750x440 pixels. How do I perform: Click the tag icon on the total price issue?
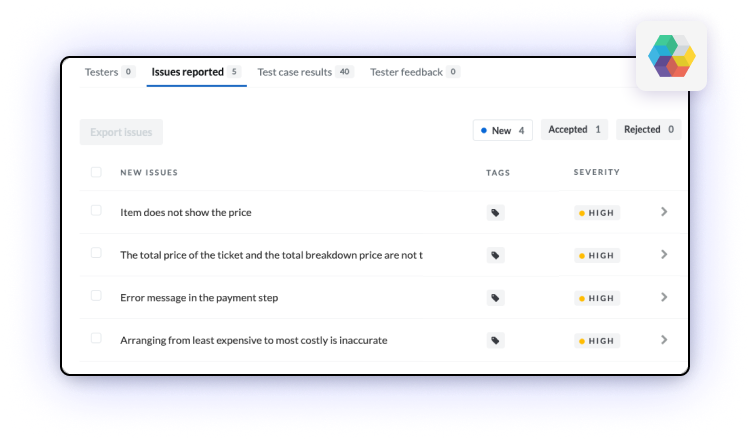click(495, 256)
